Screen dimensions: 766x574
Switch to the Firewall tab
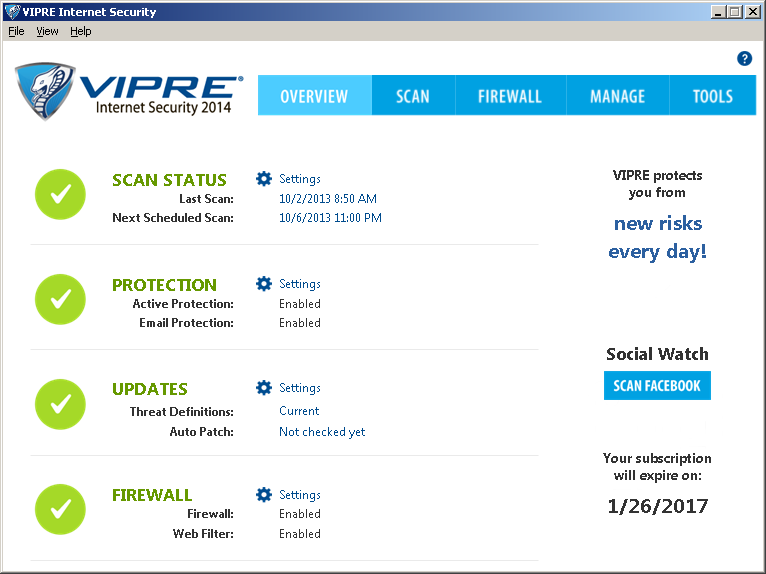[x=509, y=96]
